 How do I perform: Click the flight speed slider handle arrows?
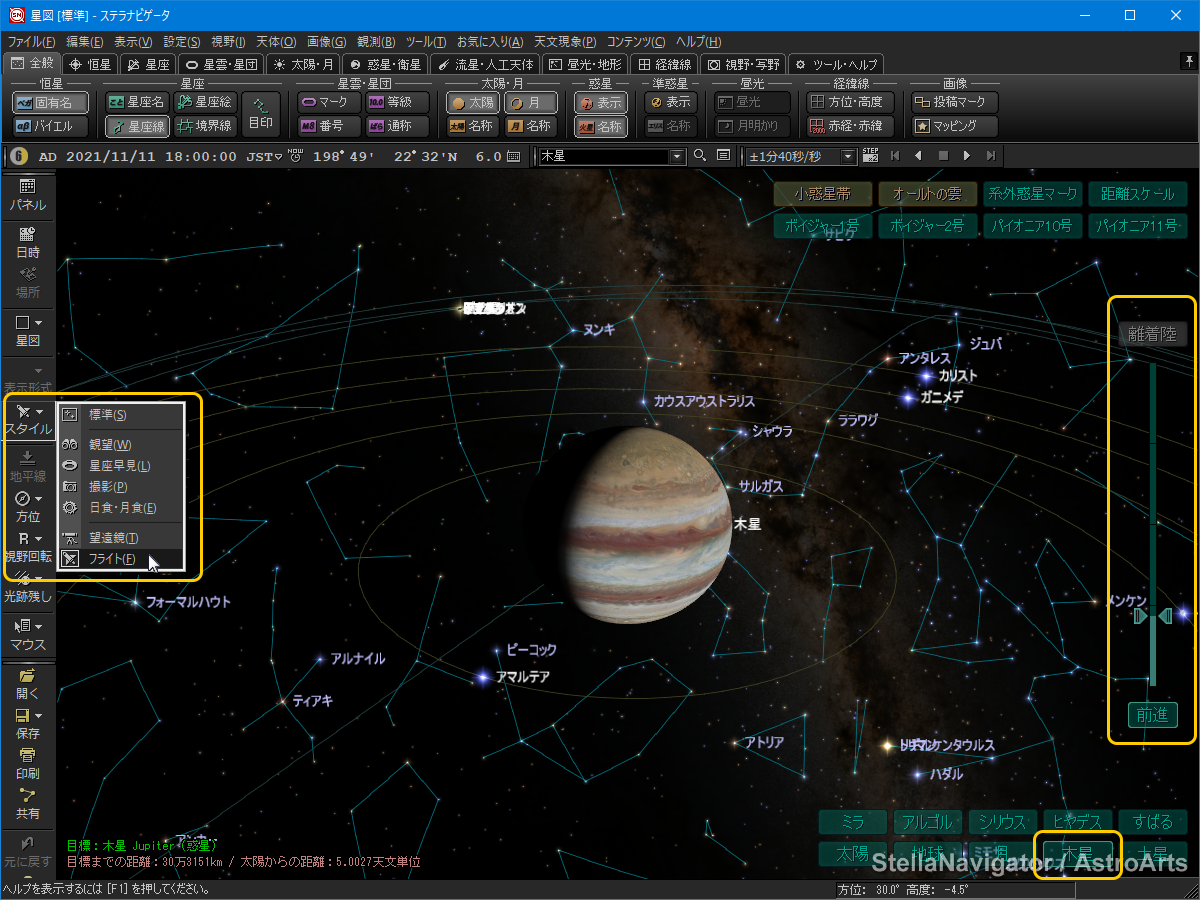pos(1153,616)
